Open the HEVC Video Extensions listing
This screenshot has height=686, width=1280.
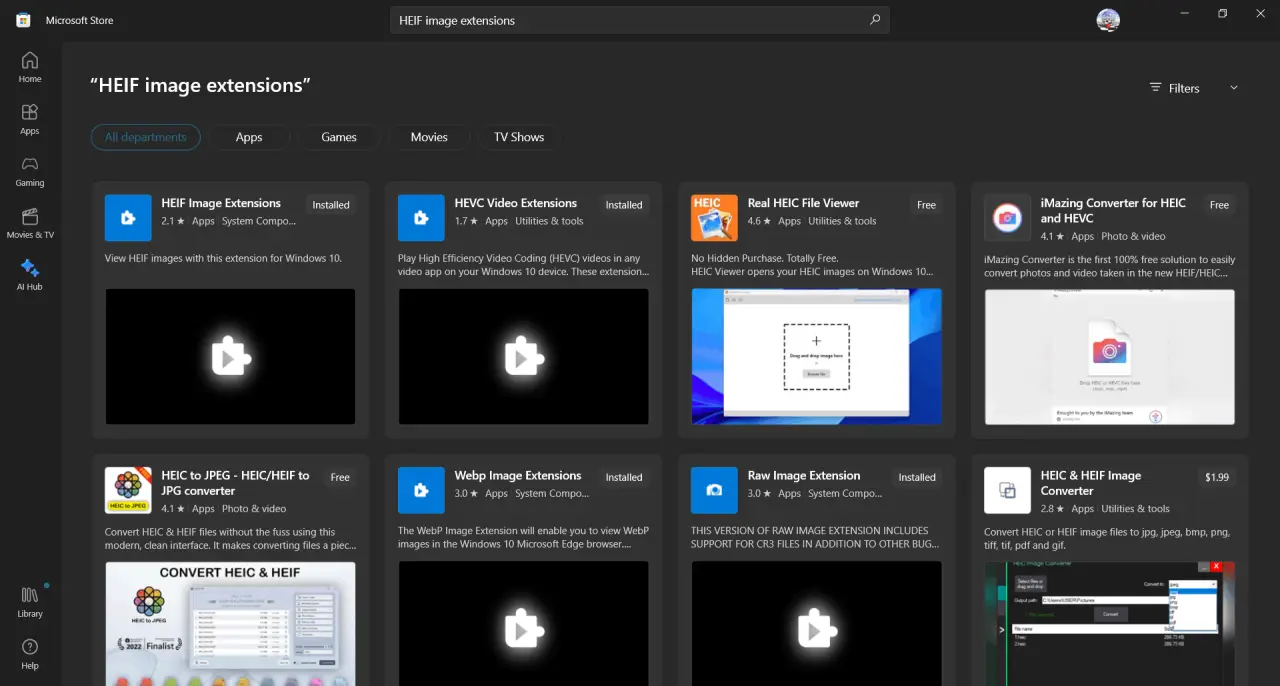click(x=516, y=202)
